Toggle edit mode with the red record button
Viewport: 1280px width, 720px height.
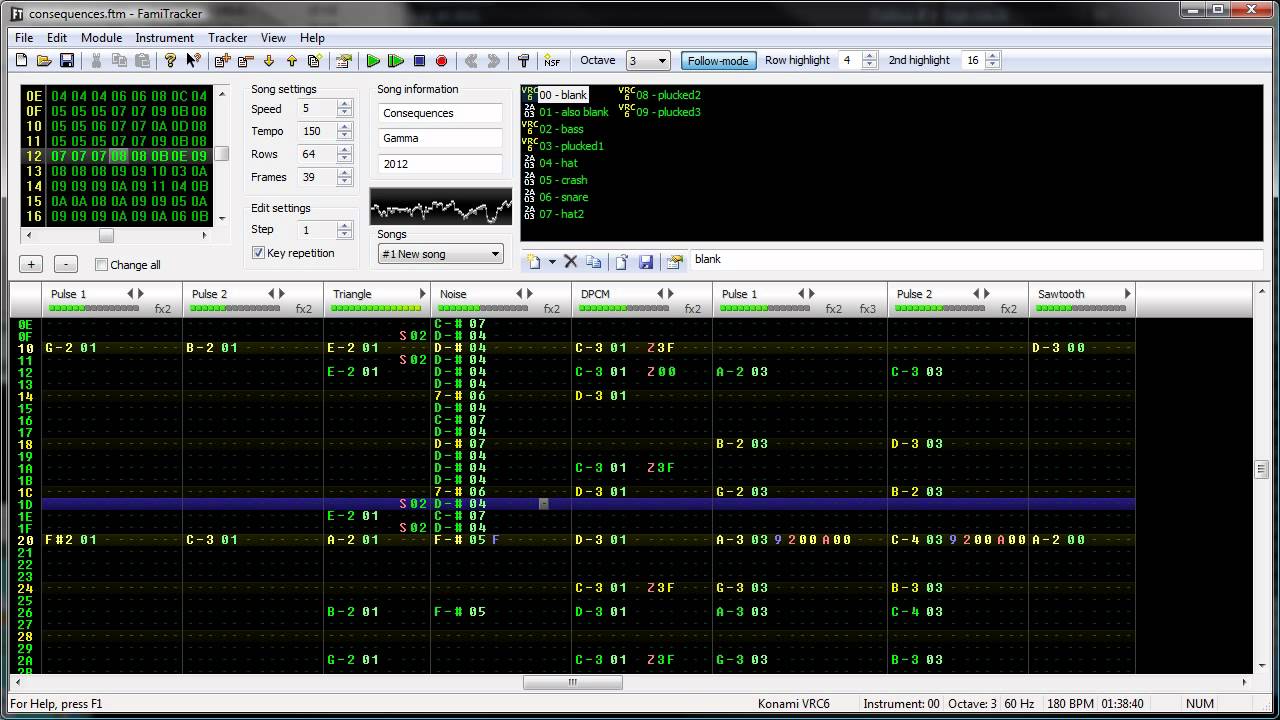coord(442,61)
